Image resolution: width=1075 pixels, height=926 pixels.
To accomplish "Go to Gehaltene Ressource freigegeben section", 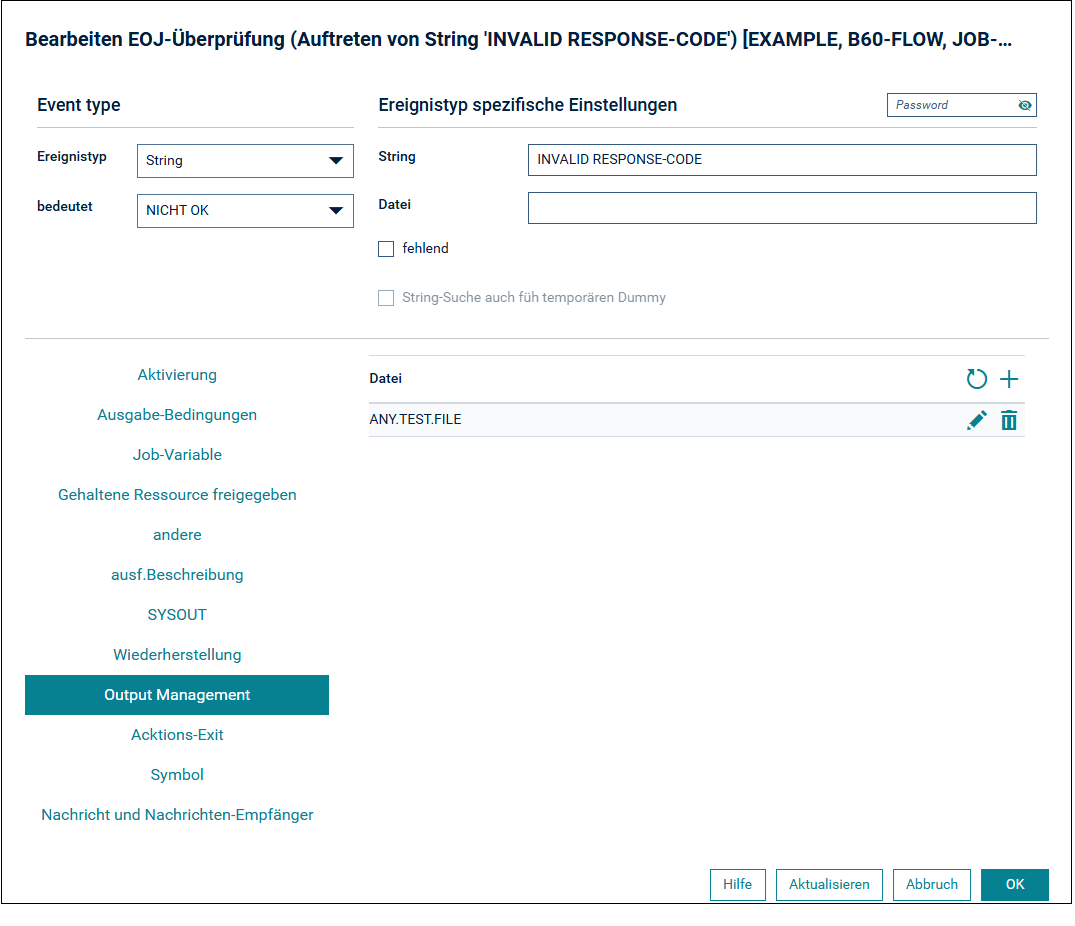I will (x=177, y=495).
